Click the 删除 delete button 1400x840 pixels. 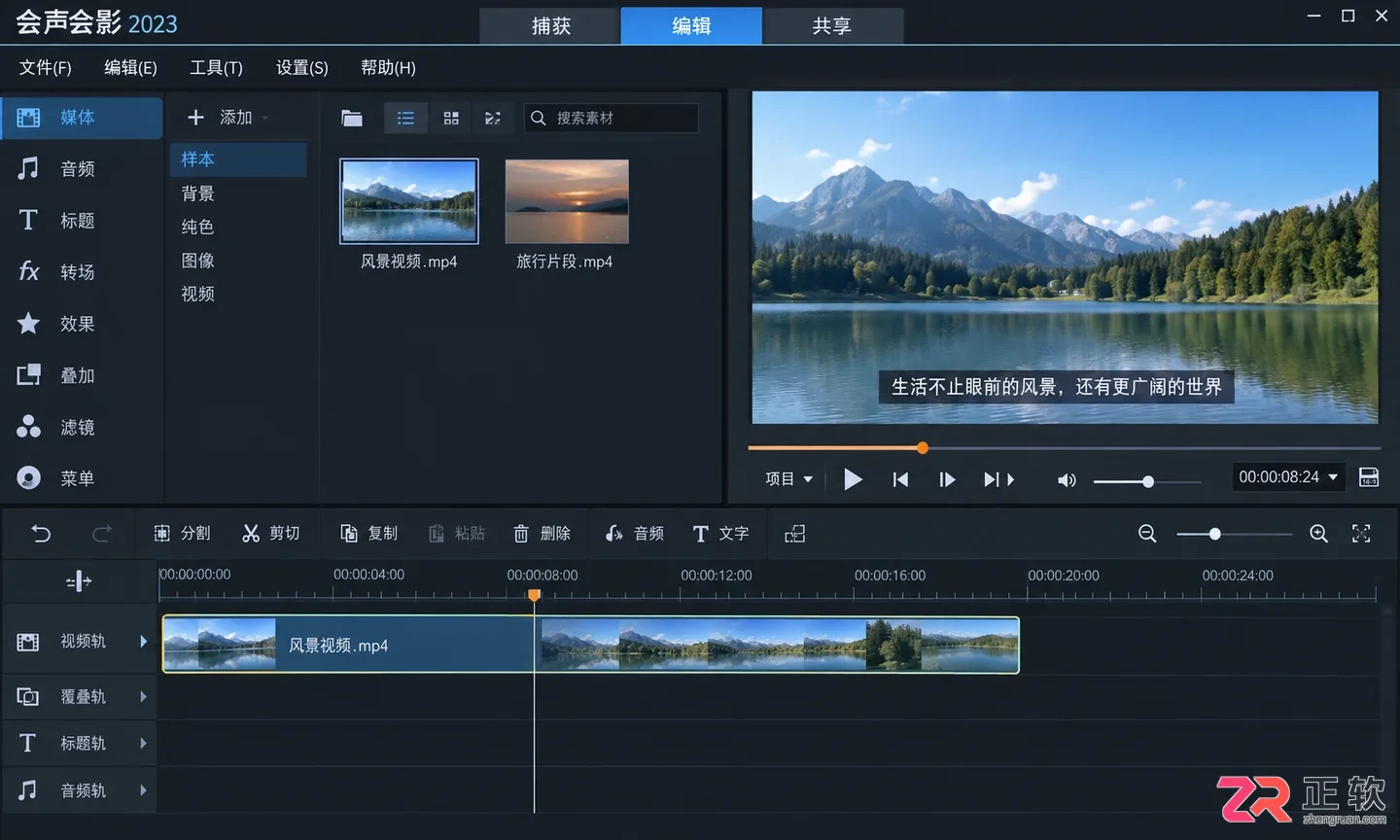pos(542,534)
